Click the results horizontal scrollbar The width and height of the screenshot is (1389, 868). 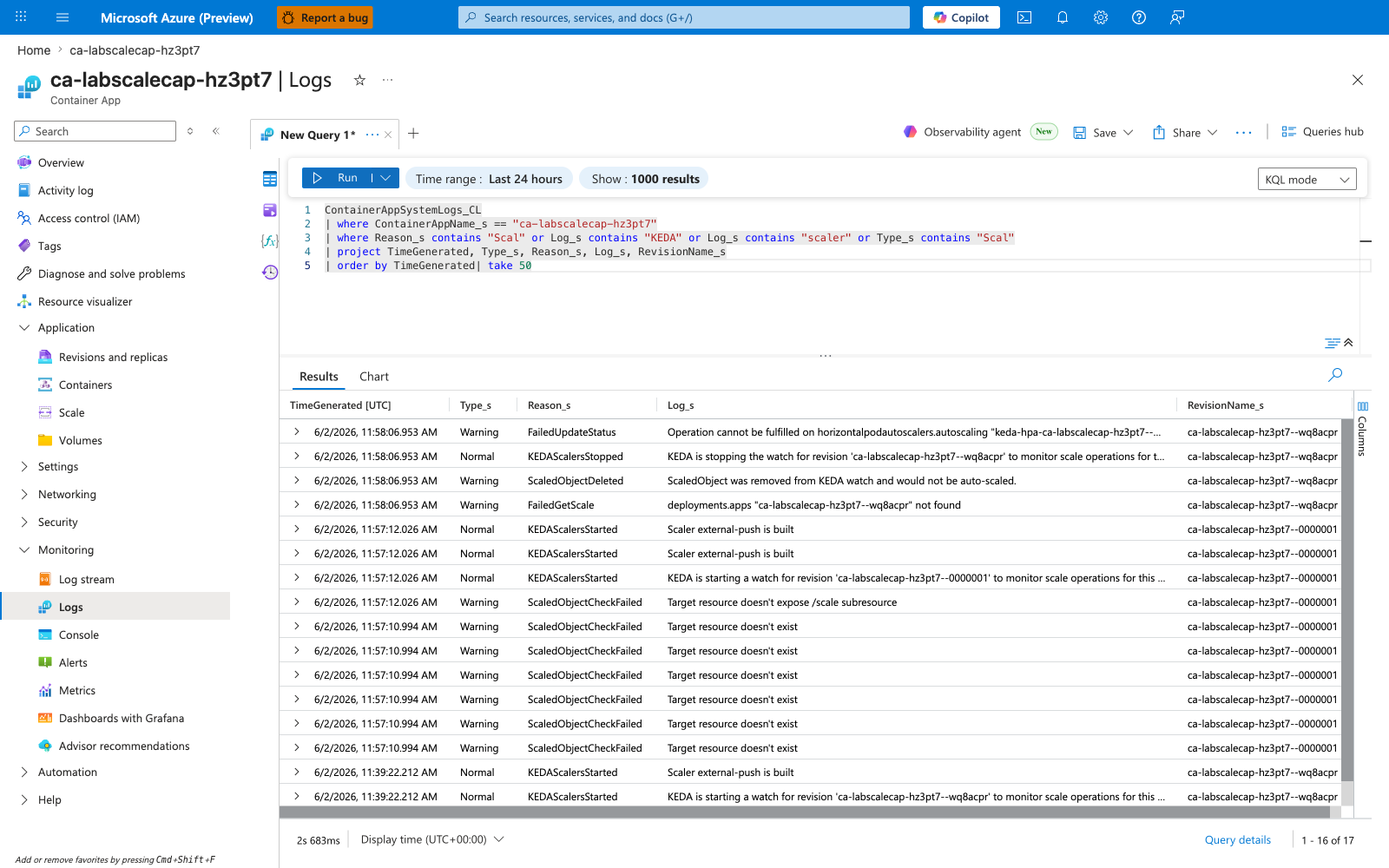pos(804,812)
